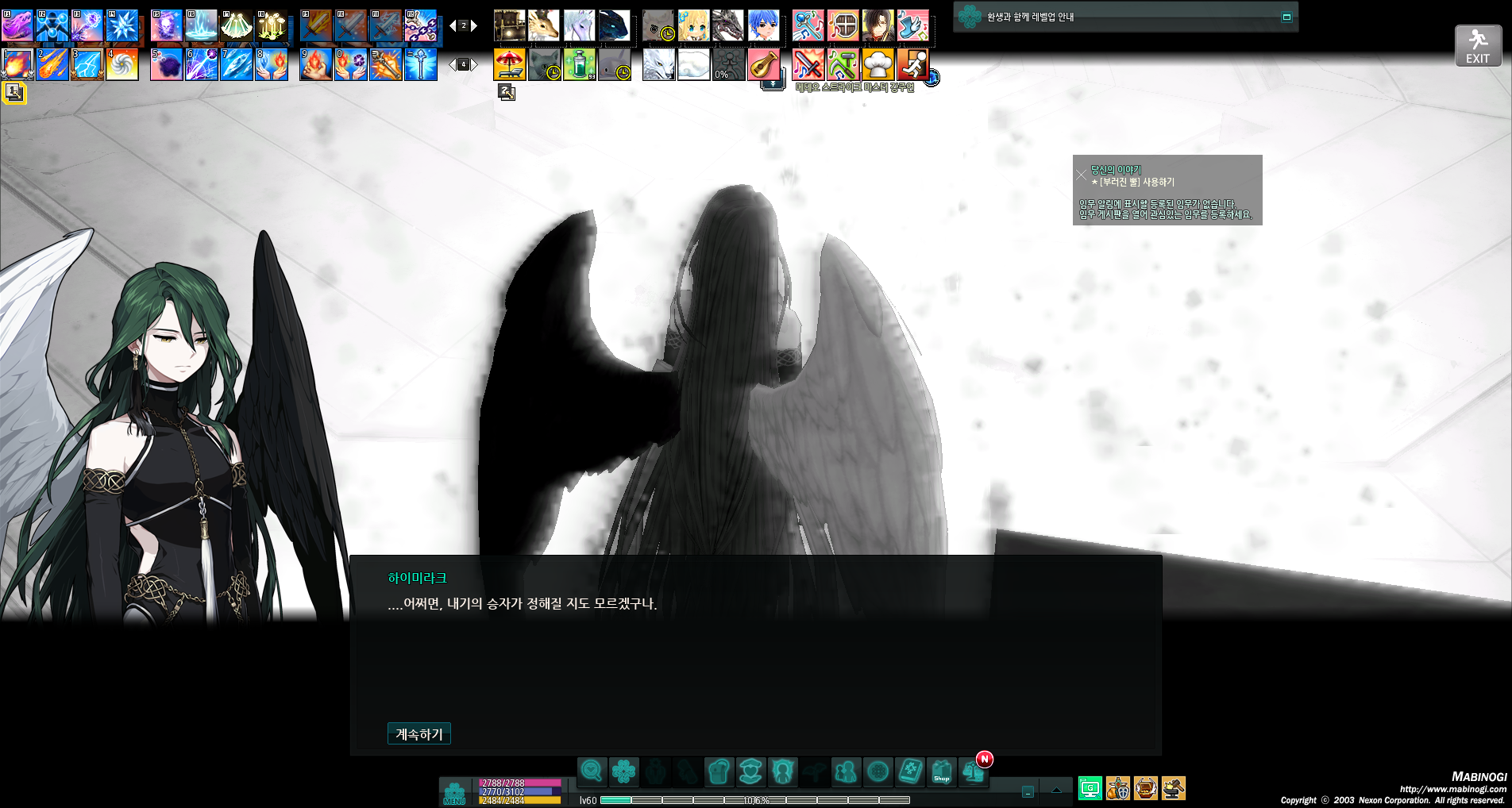The height and width of the screenshot is (808, 1512).
Task: Open the book with snowflake icon
Action: [909, 771]
